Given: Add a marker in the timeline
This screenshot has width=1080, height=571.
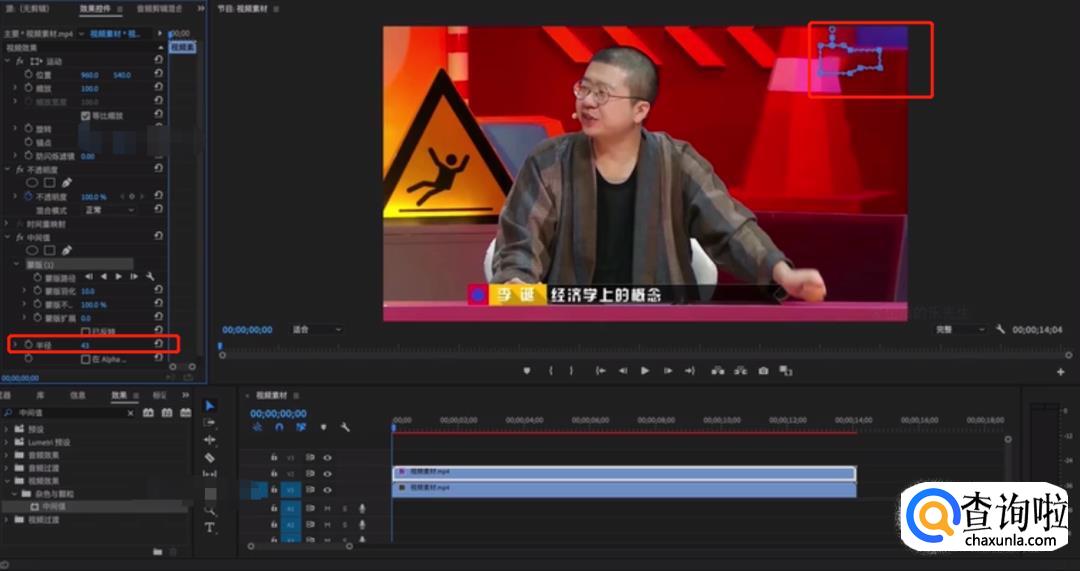Looking at the screenshot, I should point(323,427).
